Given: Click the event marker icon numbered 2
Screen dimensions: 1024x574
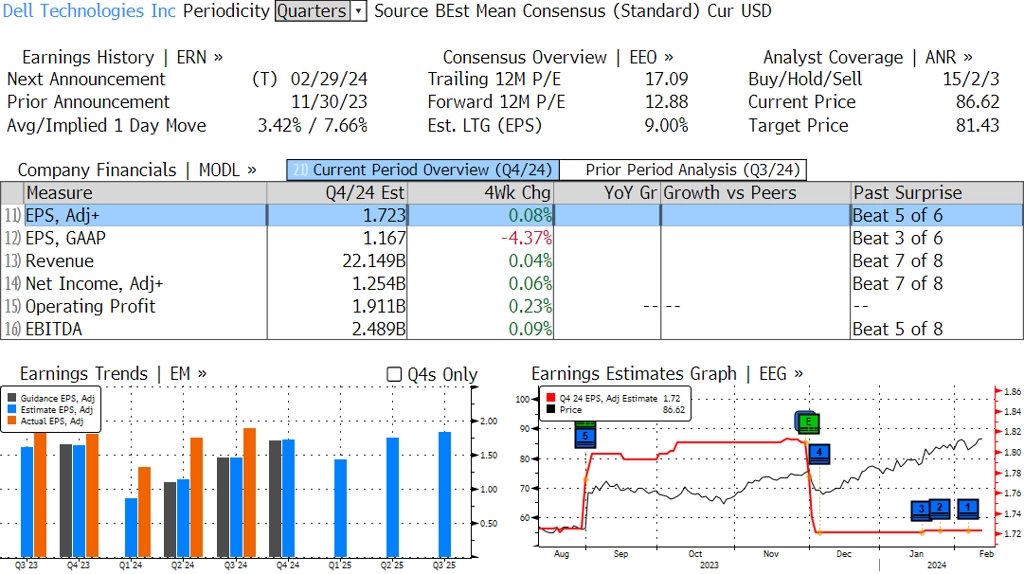Looking at the screenshot, I should click(939, 507).
